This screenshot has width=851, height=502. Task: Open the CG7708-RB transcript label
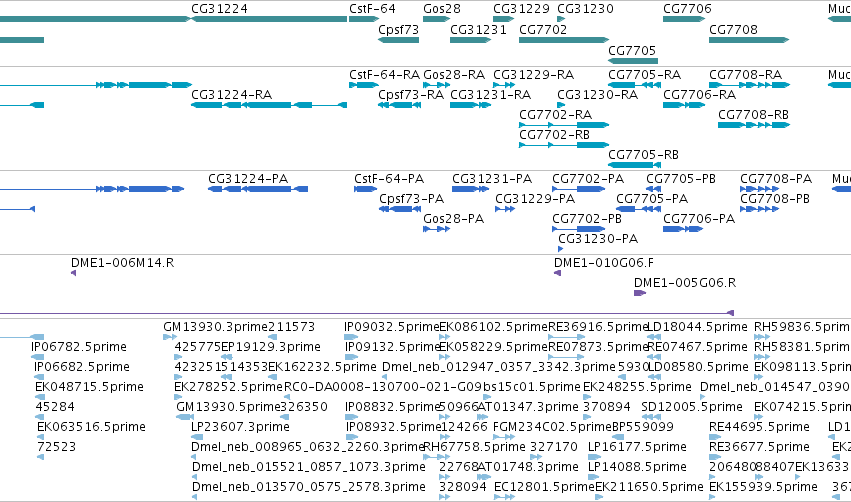click(x=753, y=115)
